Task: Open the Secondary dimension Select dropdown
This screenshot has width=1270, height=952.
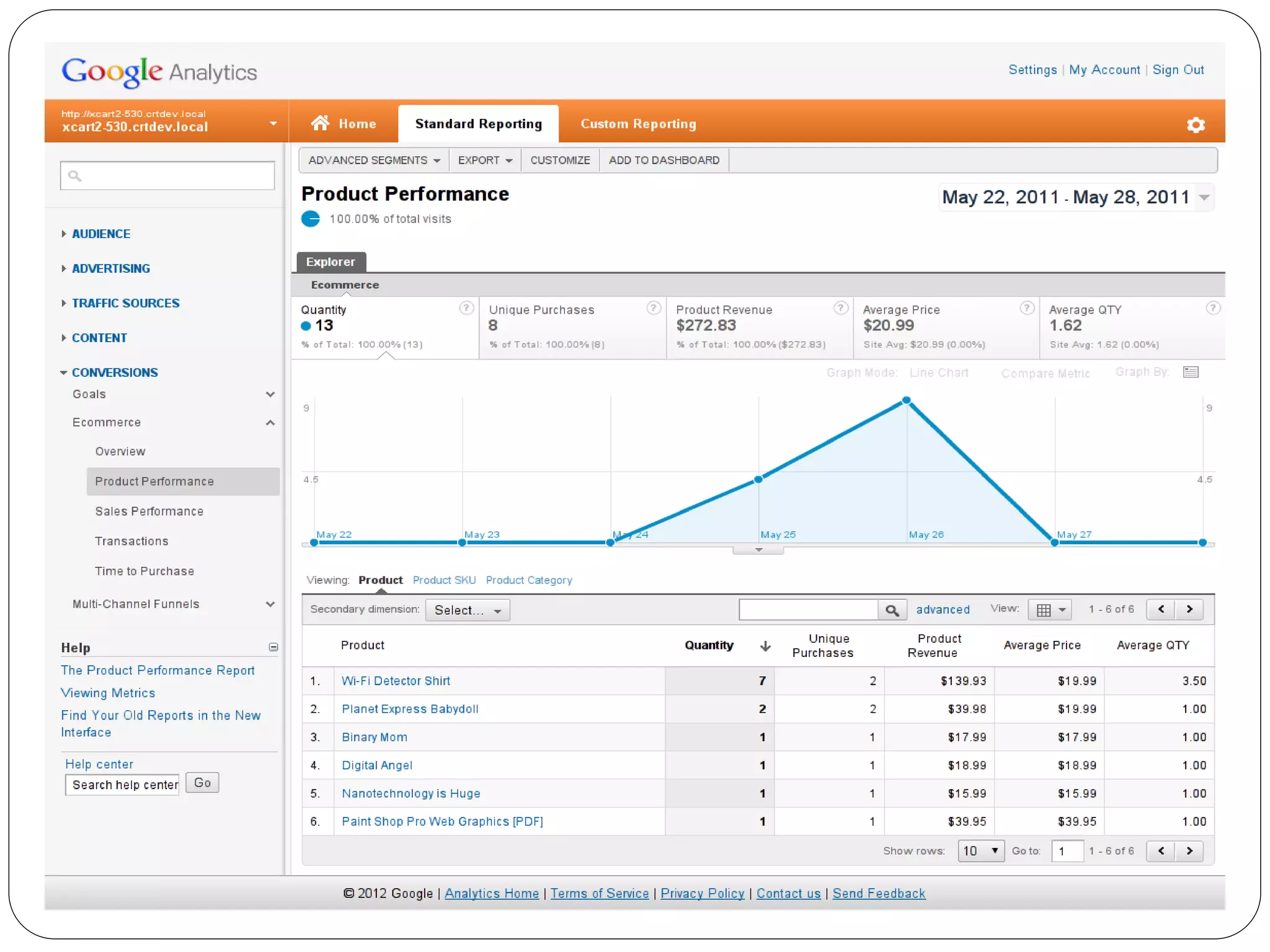Action: pyautogui.click(x=468, y=610)
